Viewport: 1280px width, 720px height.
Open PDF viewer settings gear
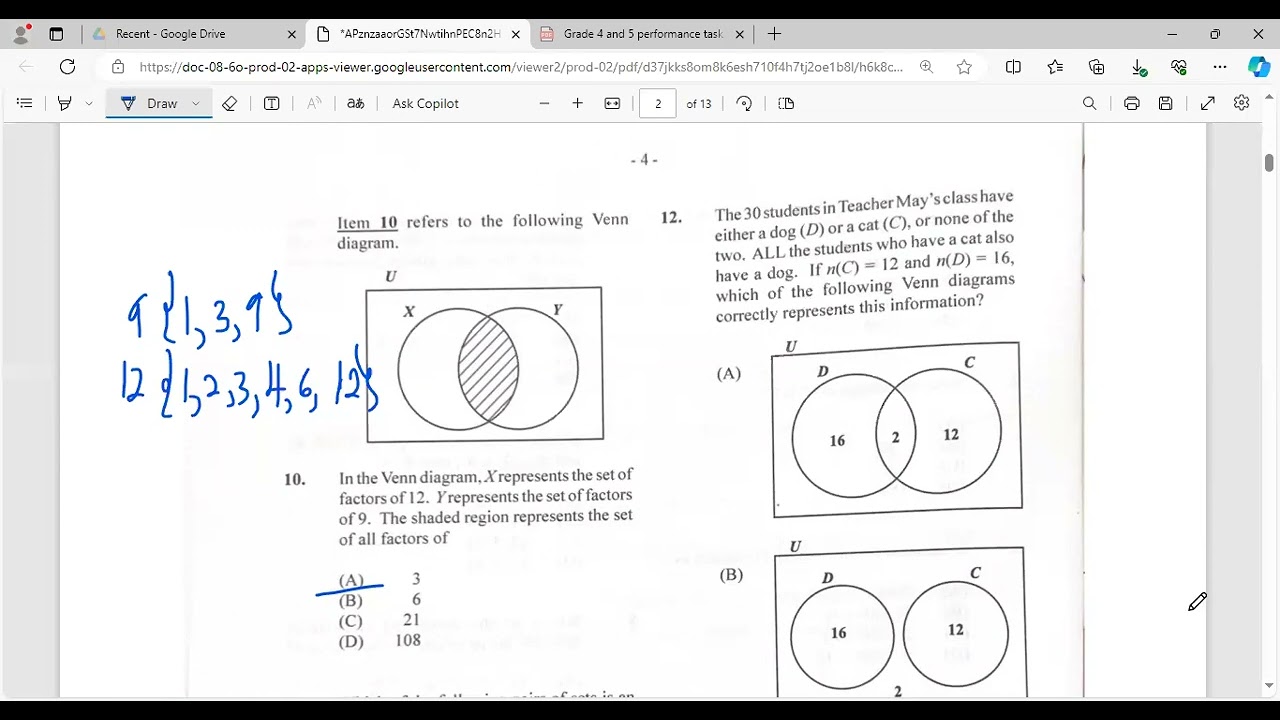pyautogui.click(x=1242, y=103)
